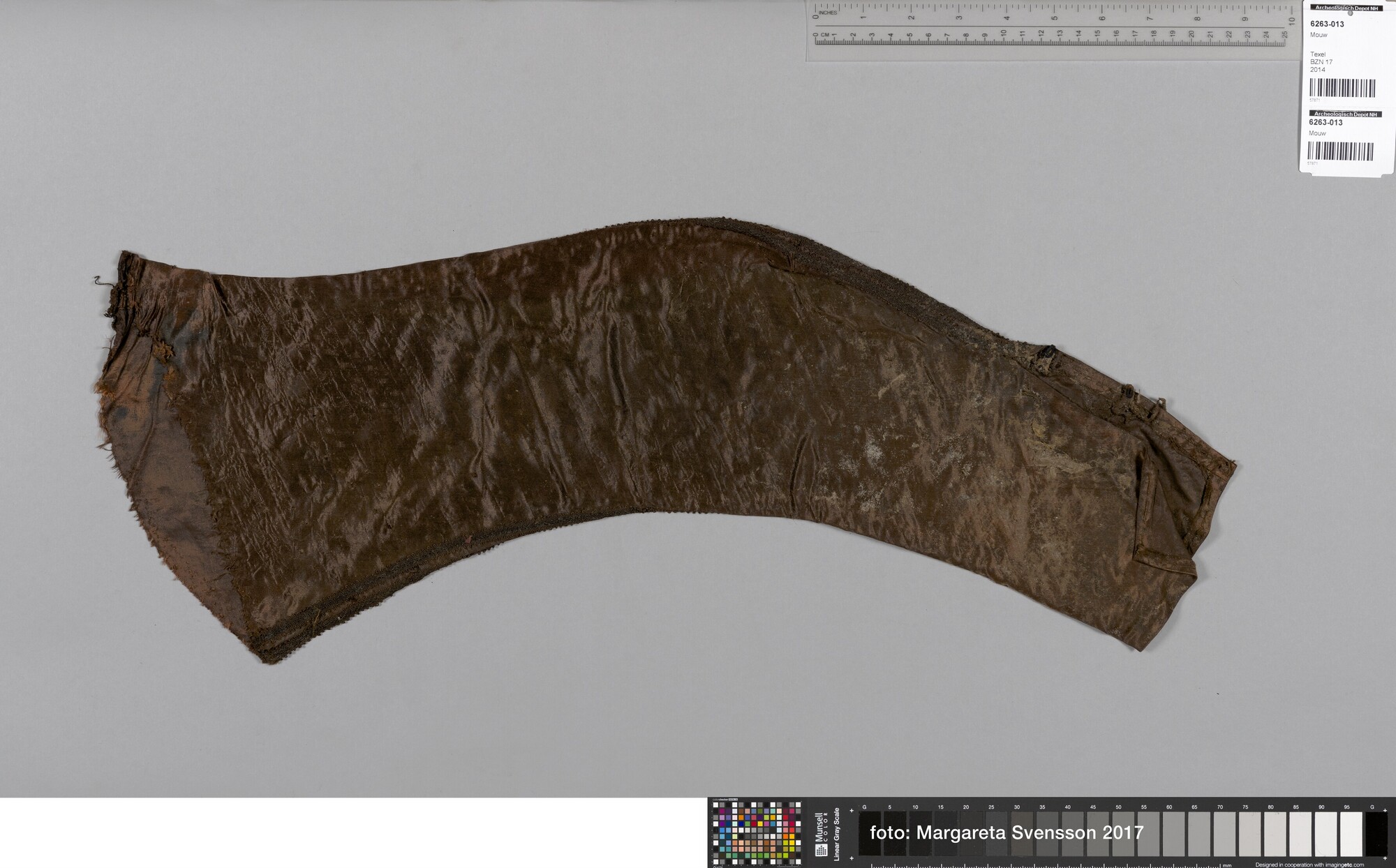Click the 'foto: Margareta Svensson 2017' caption
The width and height of the screenshot is (1396, 868).
click(1007, 832)
